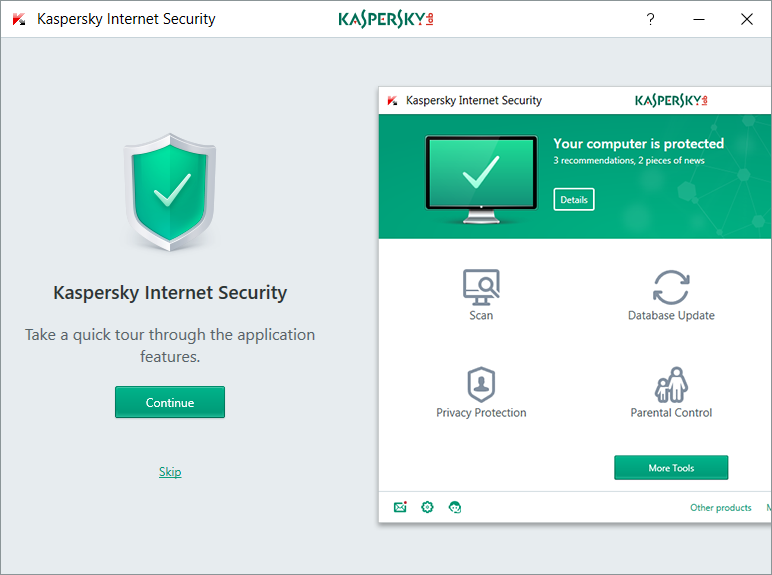
Task: Click the green shield checkmark image
Action: tap(170, 192)
